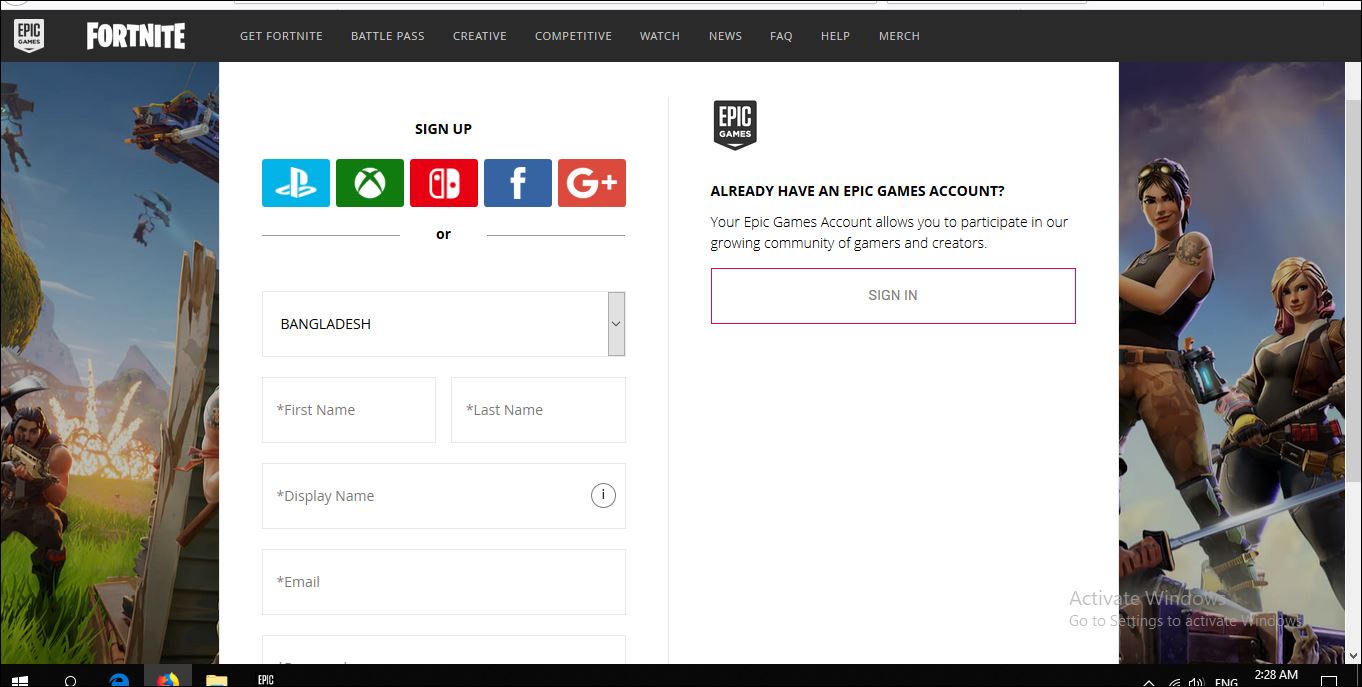Click the Sign In button
Image resolution: width=1362 pixels, height=687 pixels.
click(x=893, y=295)
